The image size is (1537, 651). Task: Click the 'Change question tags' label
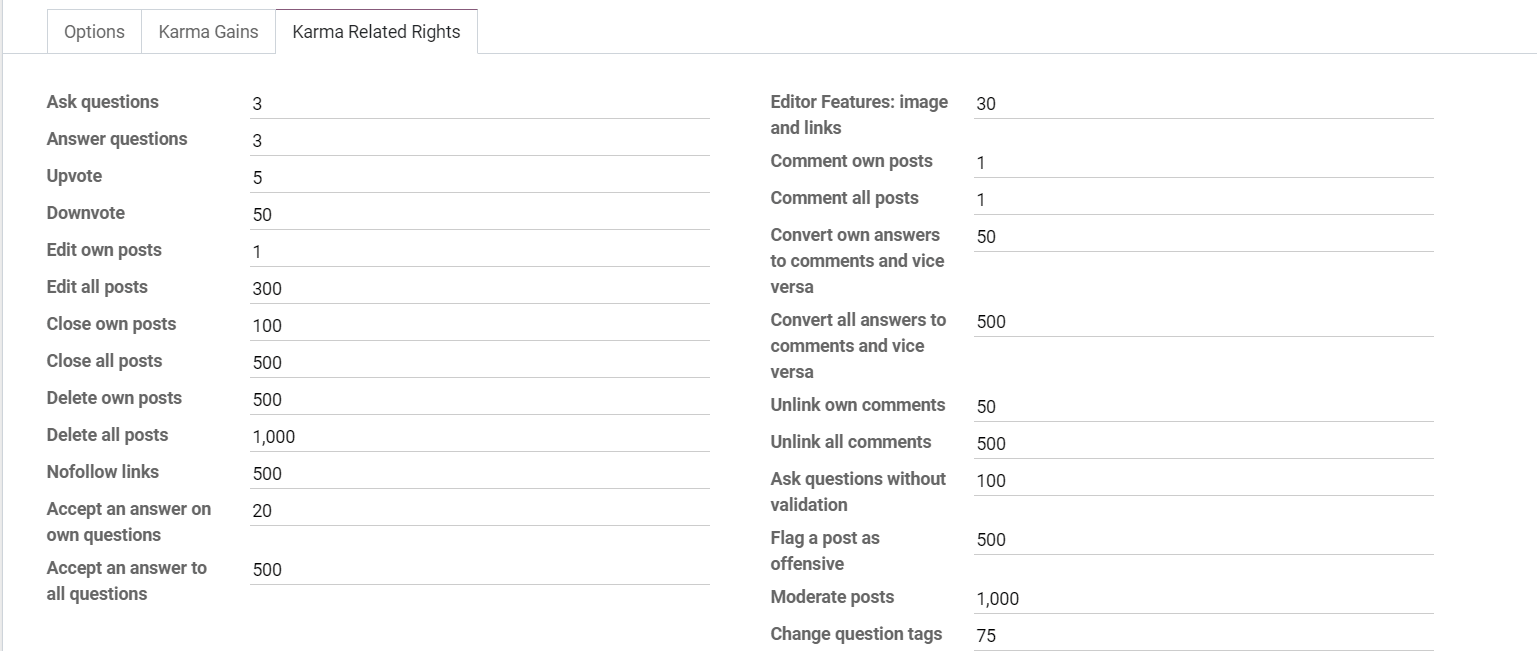point(857,634)
